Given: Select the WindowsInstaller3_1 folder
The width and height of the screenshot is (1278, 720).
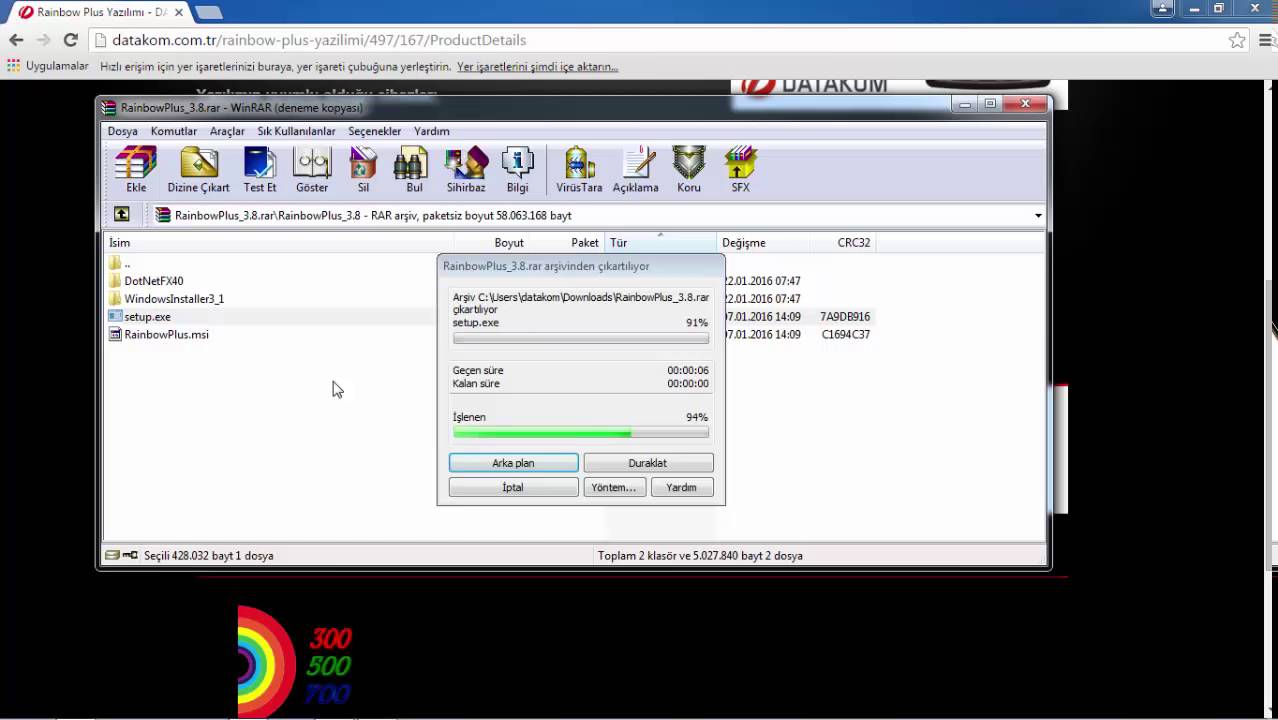Looking at the screenshot, I should click(x=166, y=299).
